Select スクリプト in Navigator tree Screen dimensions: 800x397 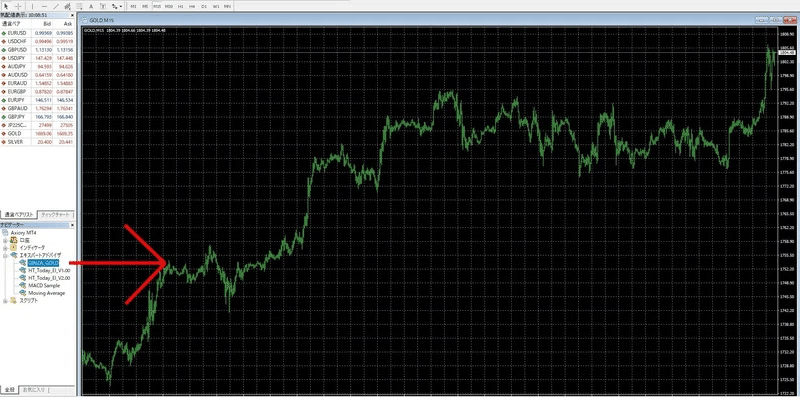coord(28,301)
